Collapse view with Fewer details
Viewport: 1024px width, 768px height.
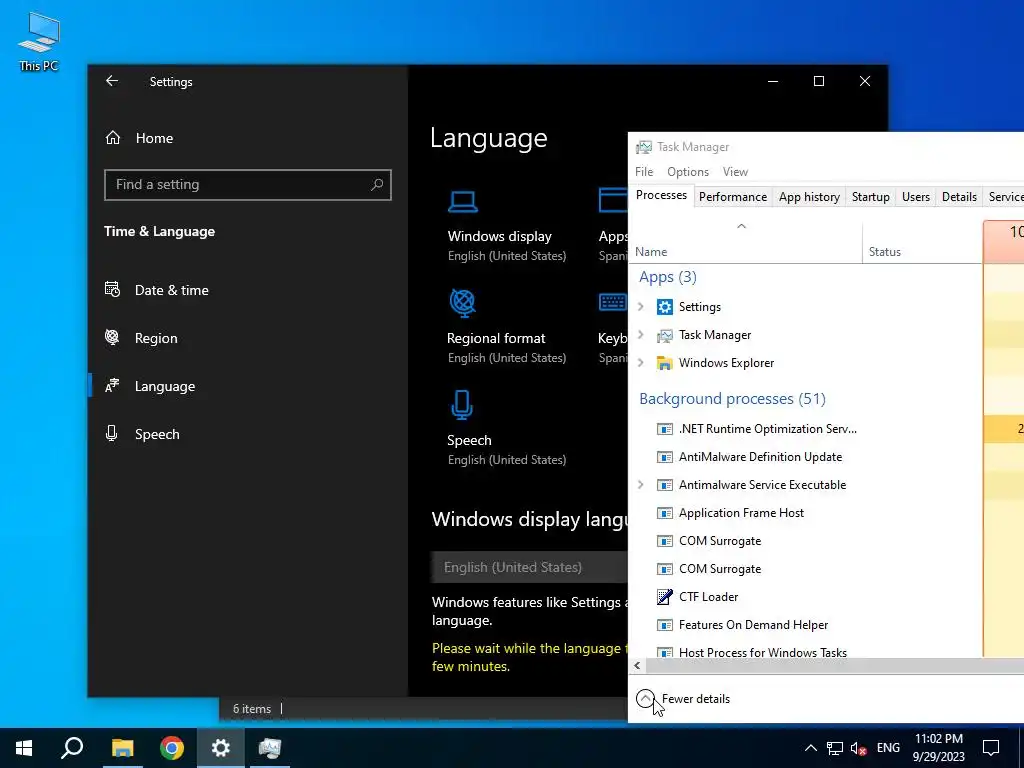click(x=683, y=699)
